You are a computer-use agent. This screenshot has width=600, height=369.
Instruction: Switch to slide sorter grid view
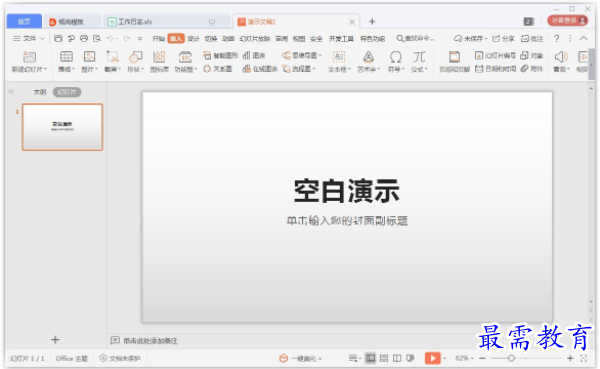(384, 358)
